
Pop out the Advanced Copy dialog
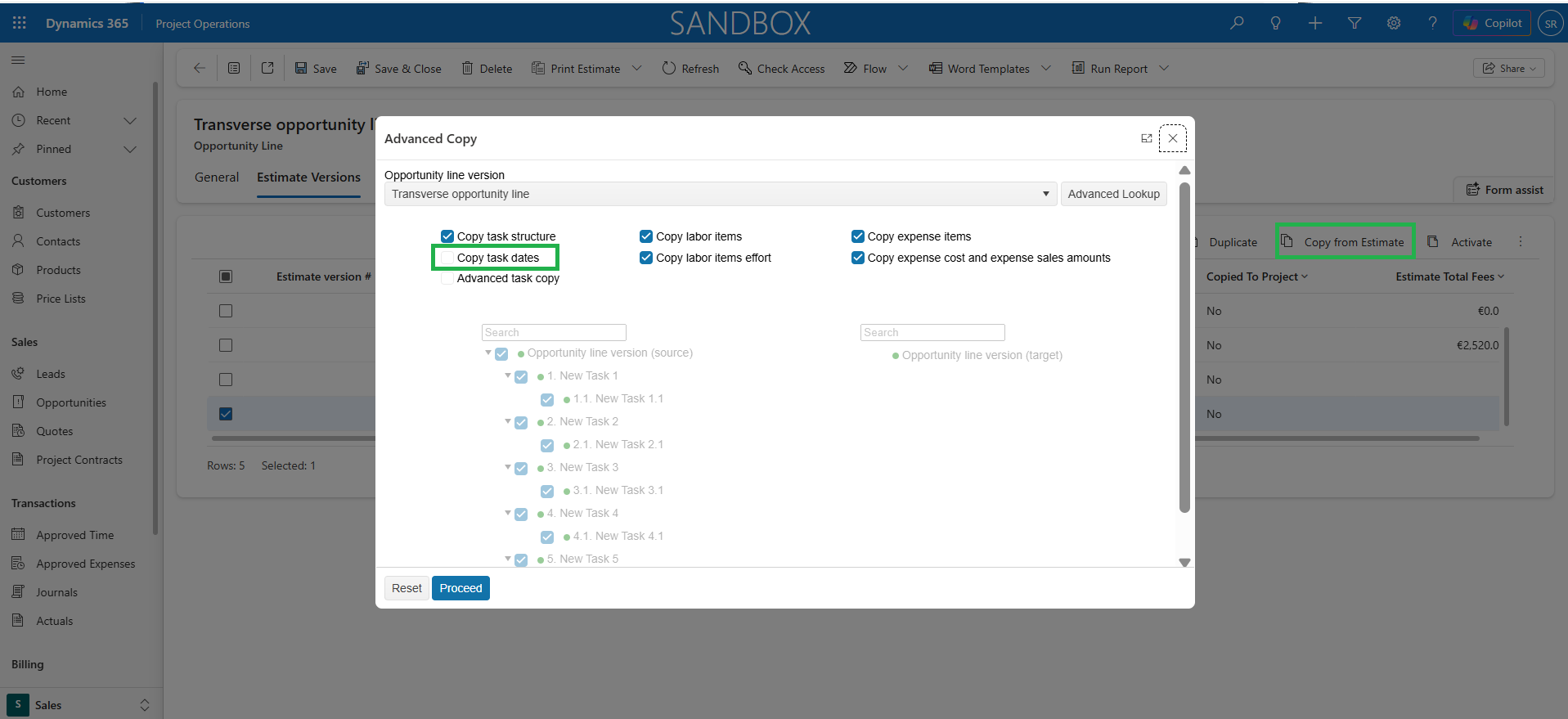coord(1146,138)
